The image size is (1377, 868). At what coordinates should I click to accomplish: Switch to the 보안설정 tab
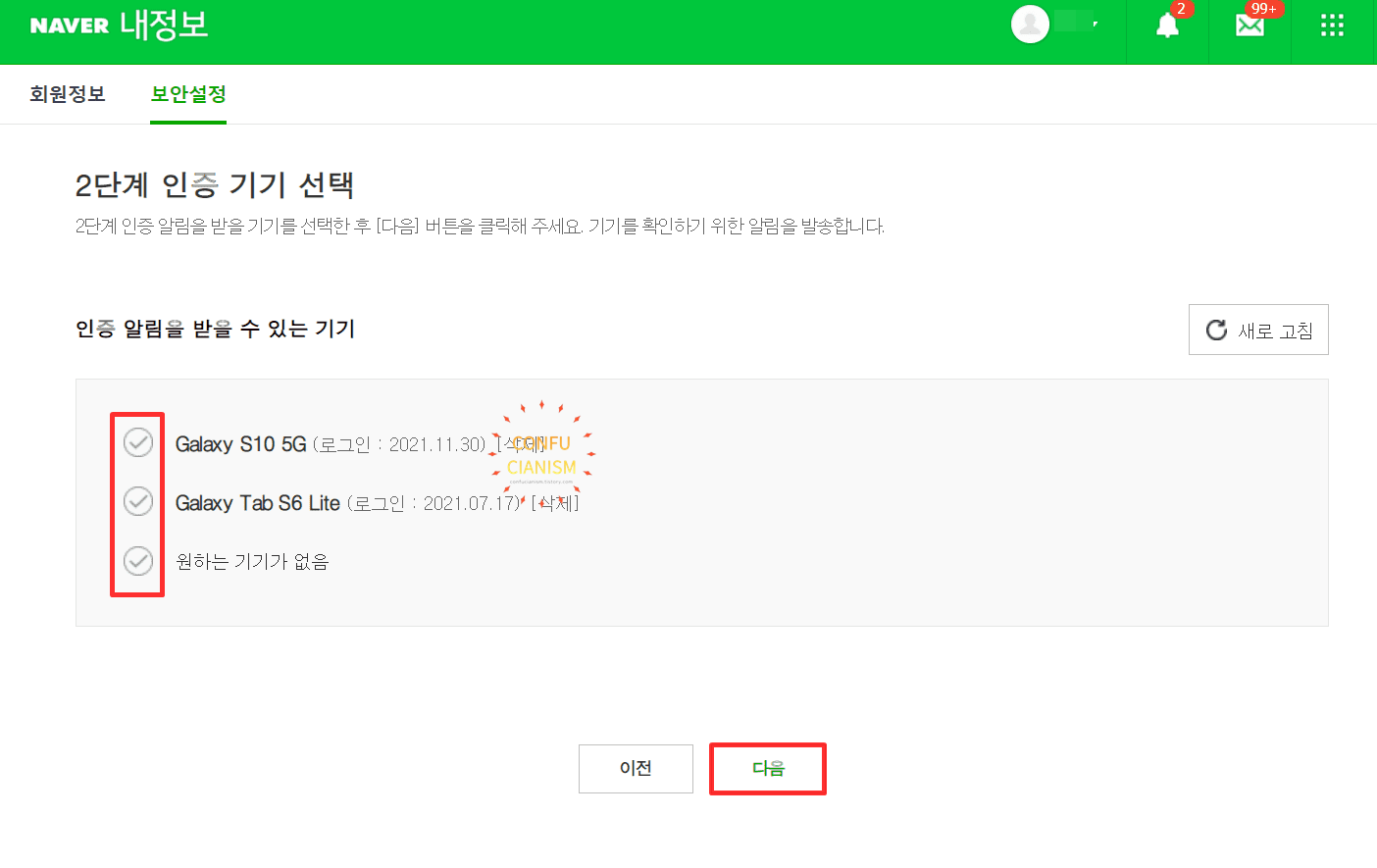tap(188, 94)
